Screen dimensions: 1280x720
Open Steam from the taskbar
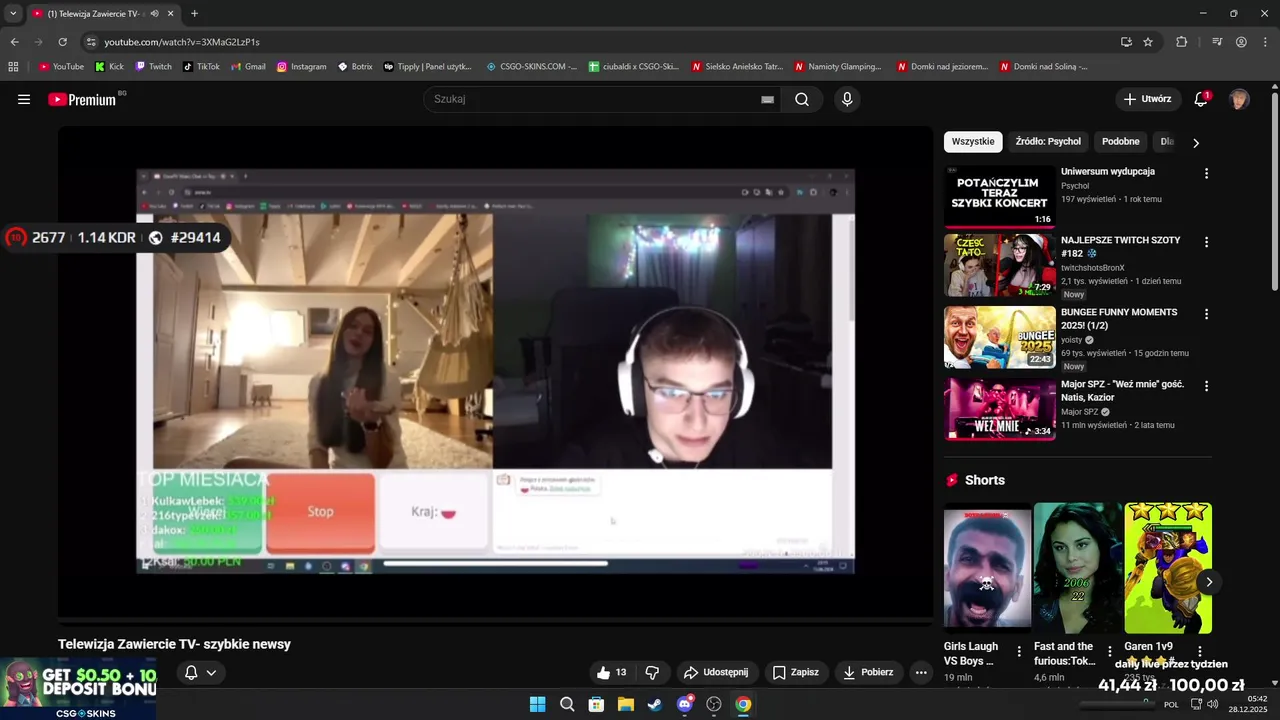[x=654, y=704]
